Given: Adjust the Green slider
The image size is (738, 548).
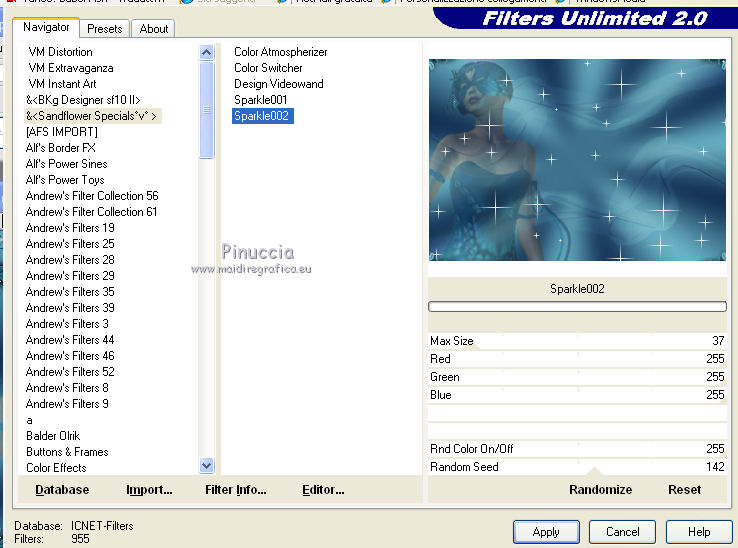Looking at the screenshot, I should (577, 377).
